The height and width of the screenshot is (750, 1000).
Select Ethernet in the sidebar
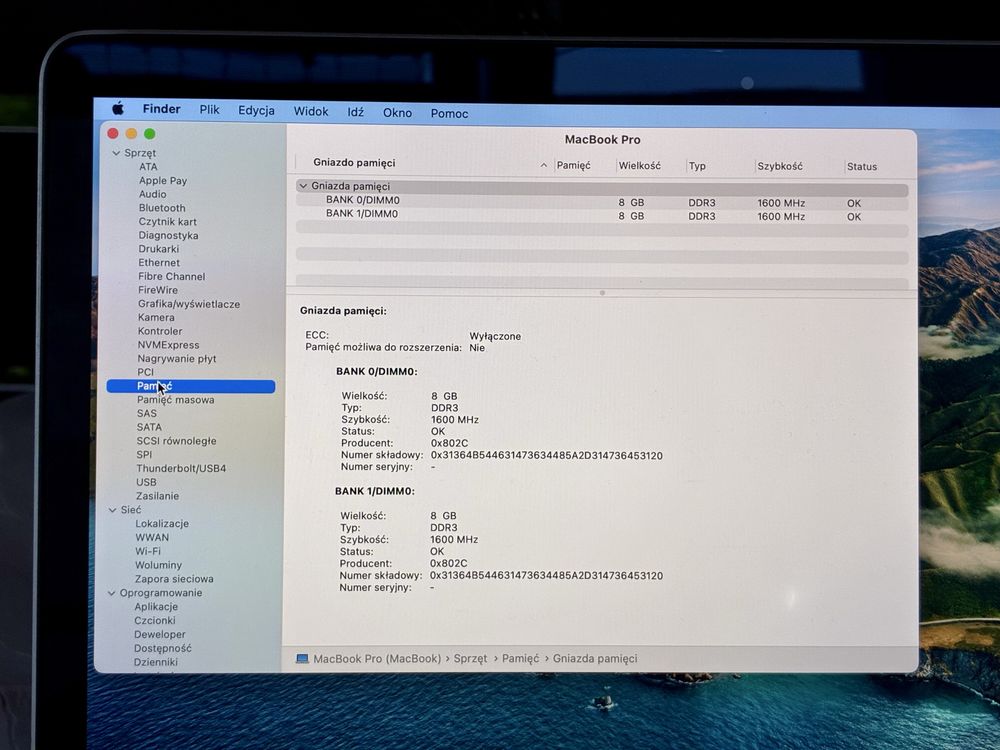(159, 262)
